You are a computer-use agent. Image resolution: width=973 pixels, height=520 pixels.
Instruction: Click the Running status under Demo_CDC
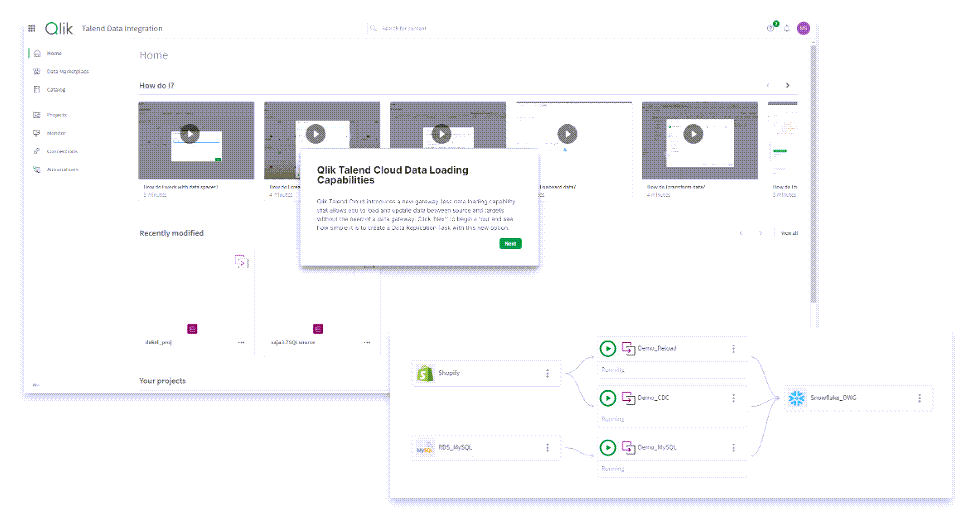coord(612,419)
